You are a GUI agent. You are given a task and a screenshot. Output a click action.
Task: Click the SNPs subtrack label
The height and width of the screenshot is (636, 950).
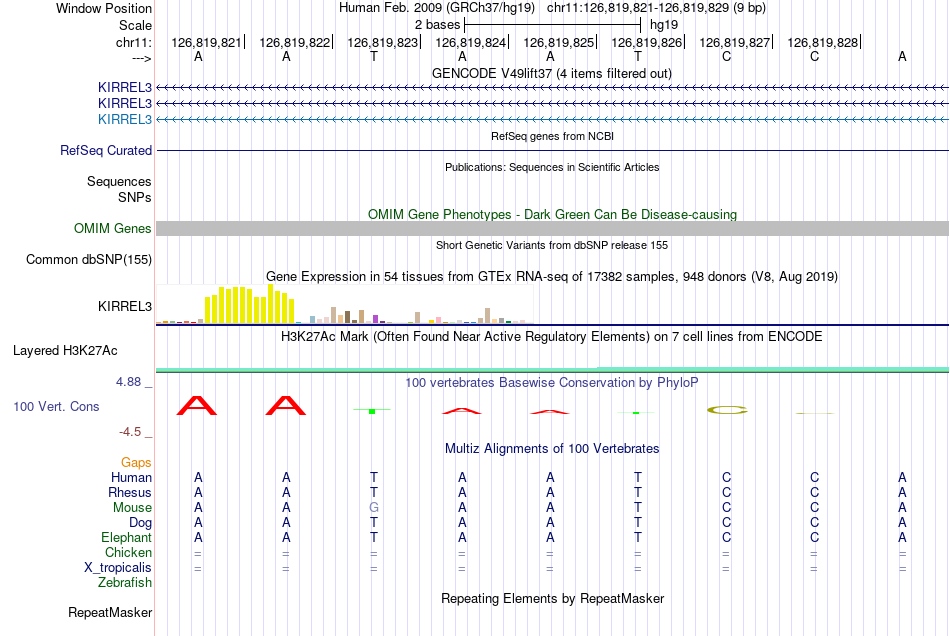[135, 197]
